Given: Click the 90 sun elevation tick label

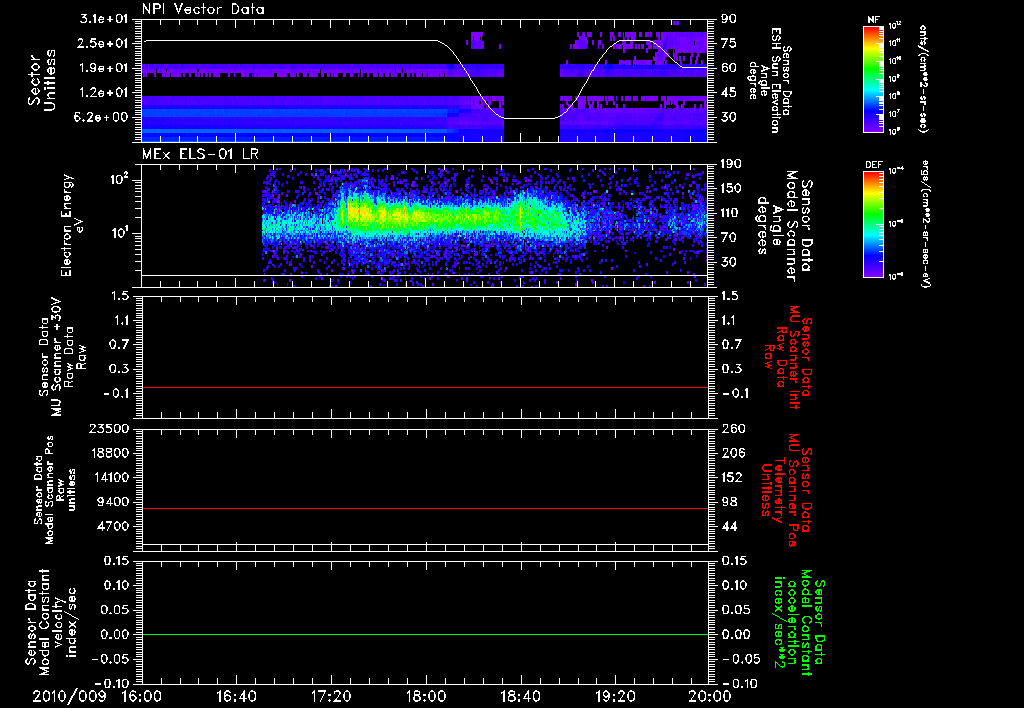Looking at the screenshot, I should click(729, 19).
